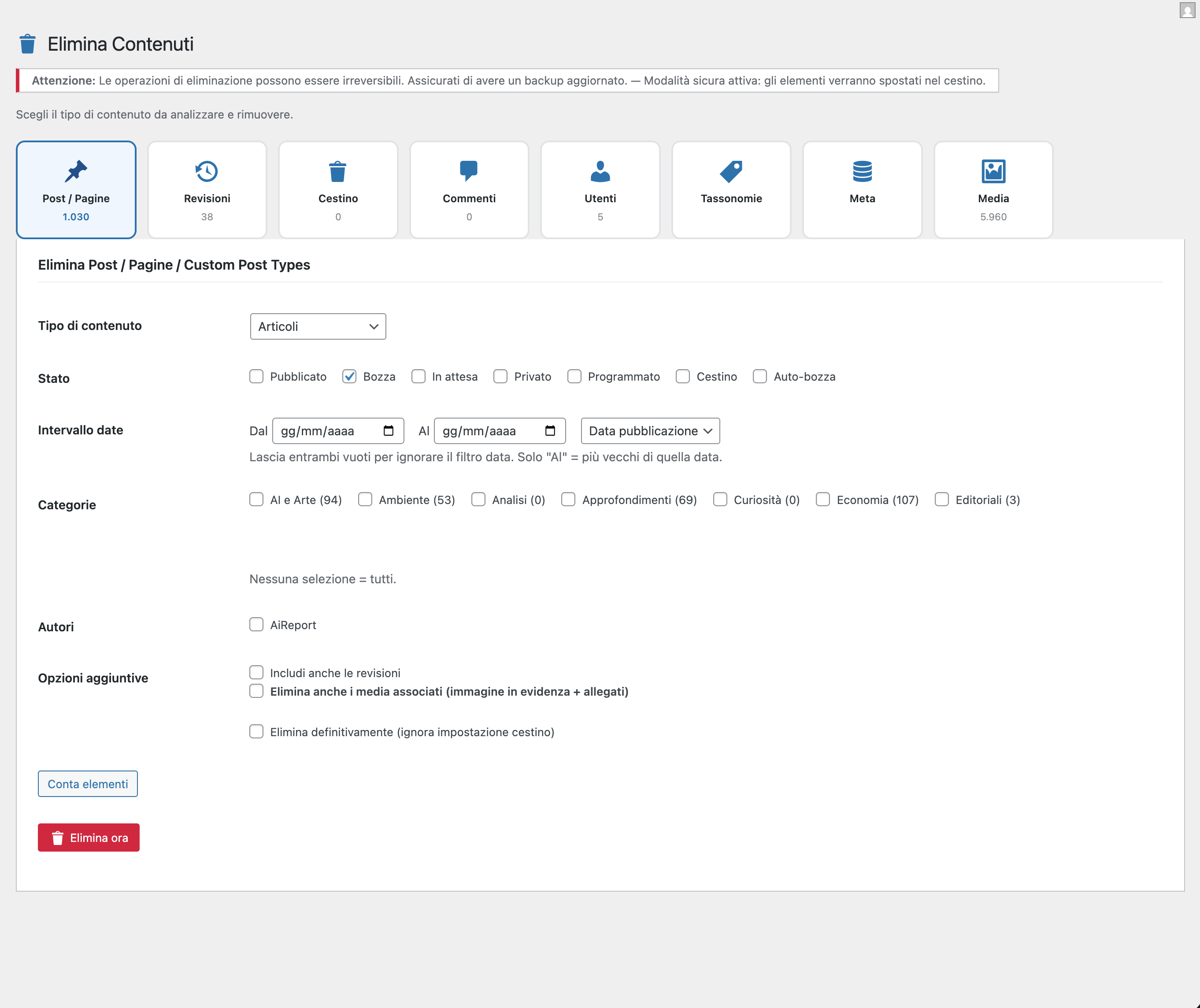Click the Utenti person icon

600,171
